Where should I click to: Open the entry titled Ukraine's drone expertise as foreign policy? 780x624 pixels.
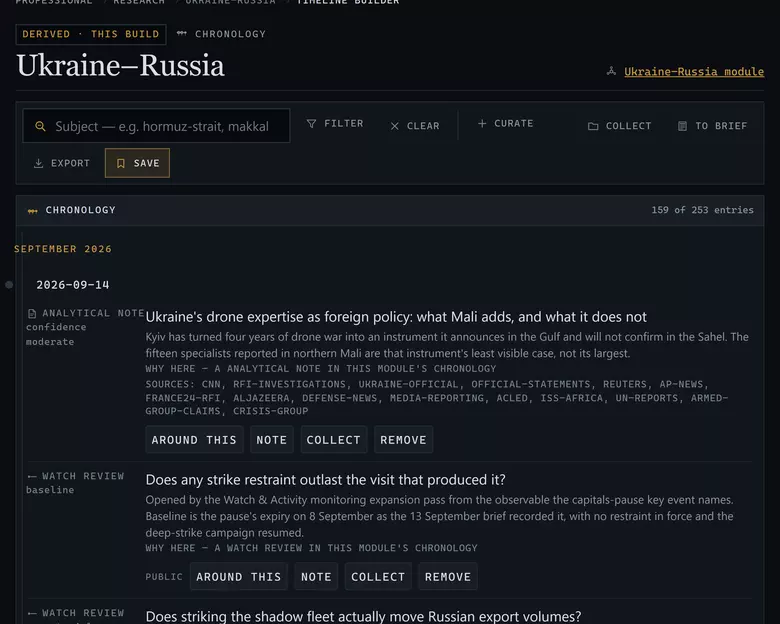pyautogui.click(x=396, y=317)
